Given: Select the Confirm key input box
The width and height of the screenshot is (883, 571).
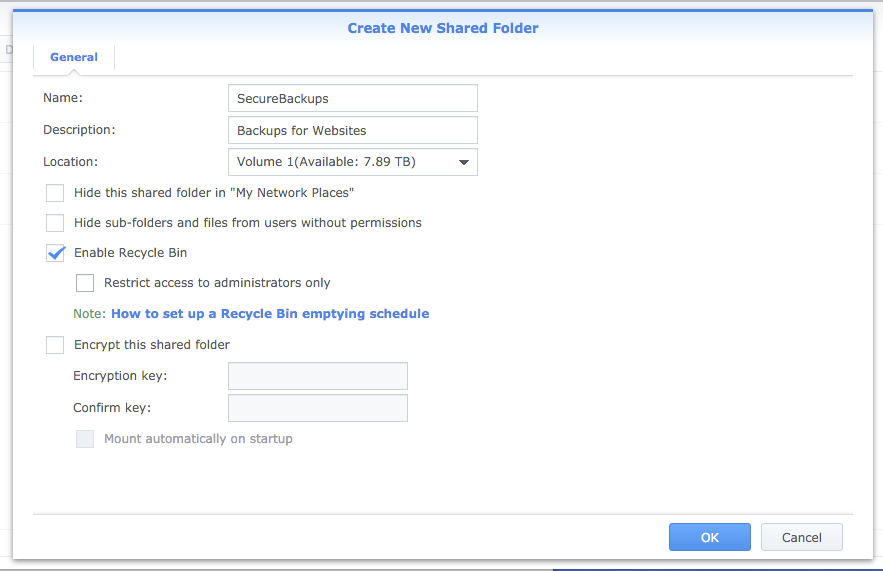Looking at the screenshot, I should [x=317, y=408].
